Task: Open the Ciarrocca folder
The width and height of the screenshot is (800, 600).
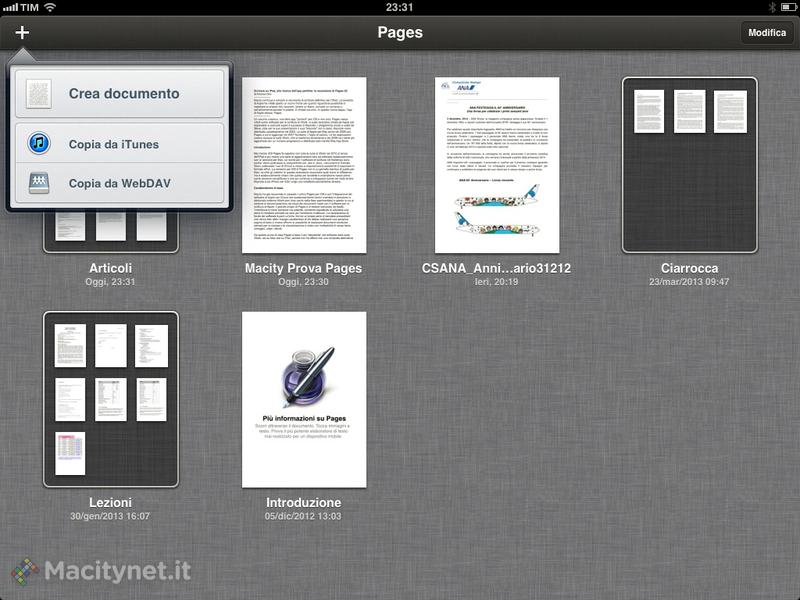Action: pos(689,165)
